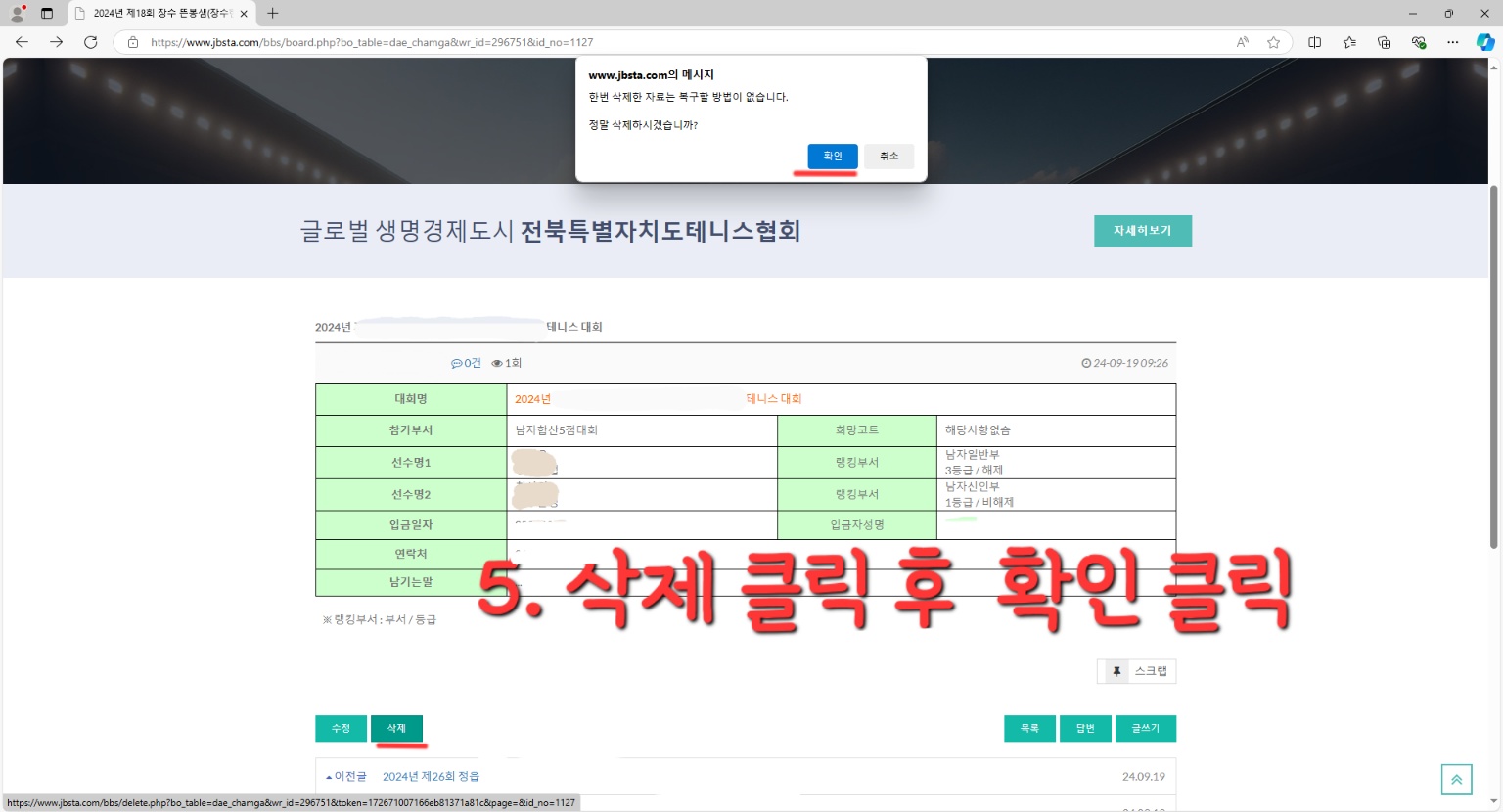Open Settings and more ellipsis menu
Viewport: 1503px width, 812px height.
(1452, 42)
